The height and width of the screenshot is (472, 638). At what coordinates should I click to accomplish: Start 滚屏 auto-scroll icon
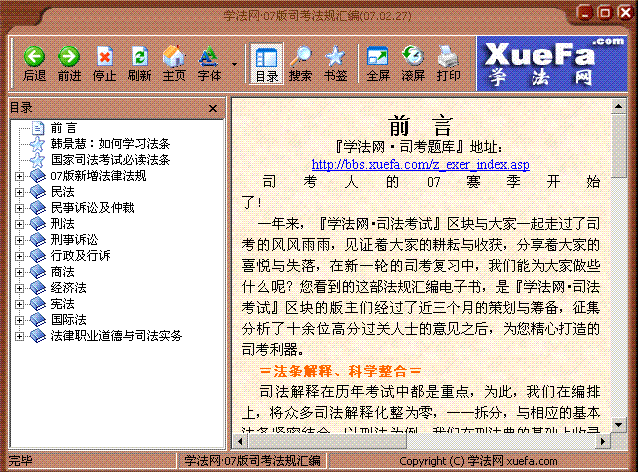tap(413, 56)
